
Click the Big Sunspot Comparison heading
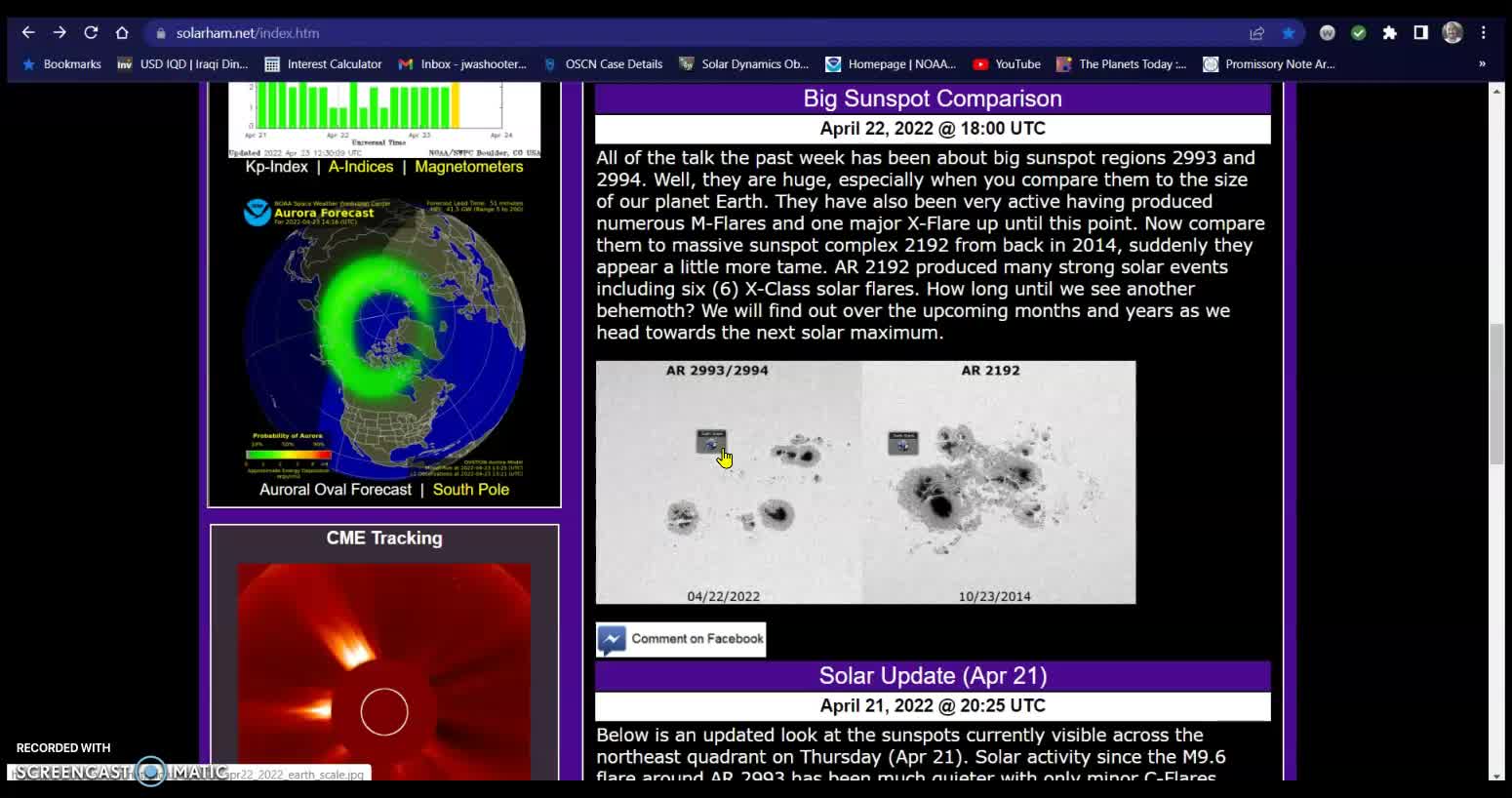(x=933, y=99)
